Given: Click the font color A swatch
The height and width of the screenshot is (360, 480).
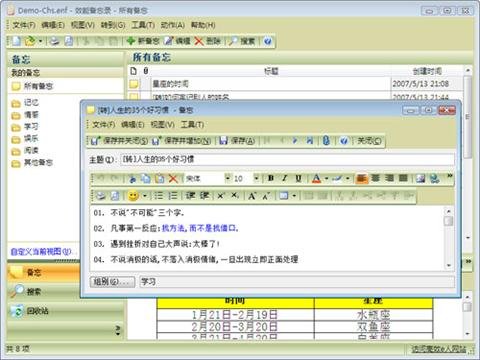Looking at the screenshot, I should click(316, 179).
